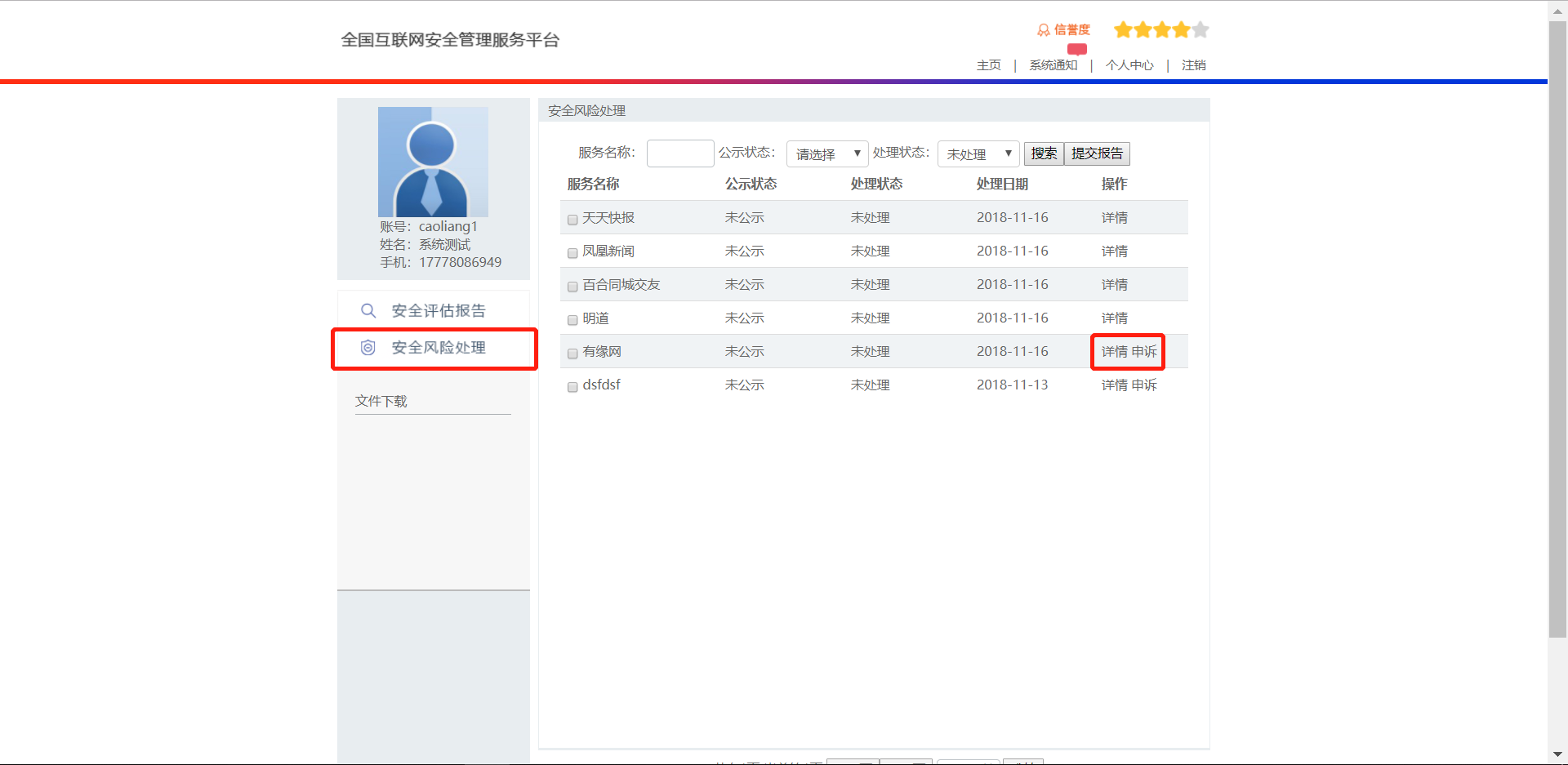
Task: Click the gold star reputation rating
Action: pos(1161,30)
